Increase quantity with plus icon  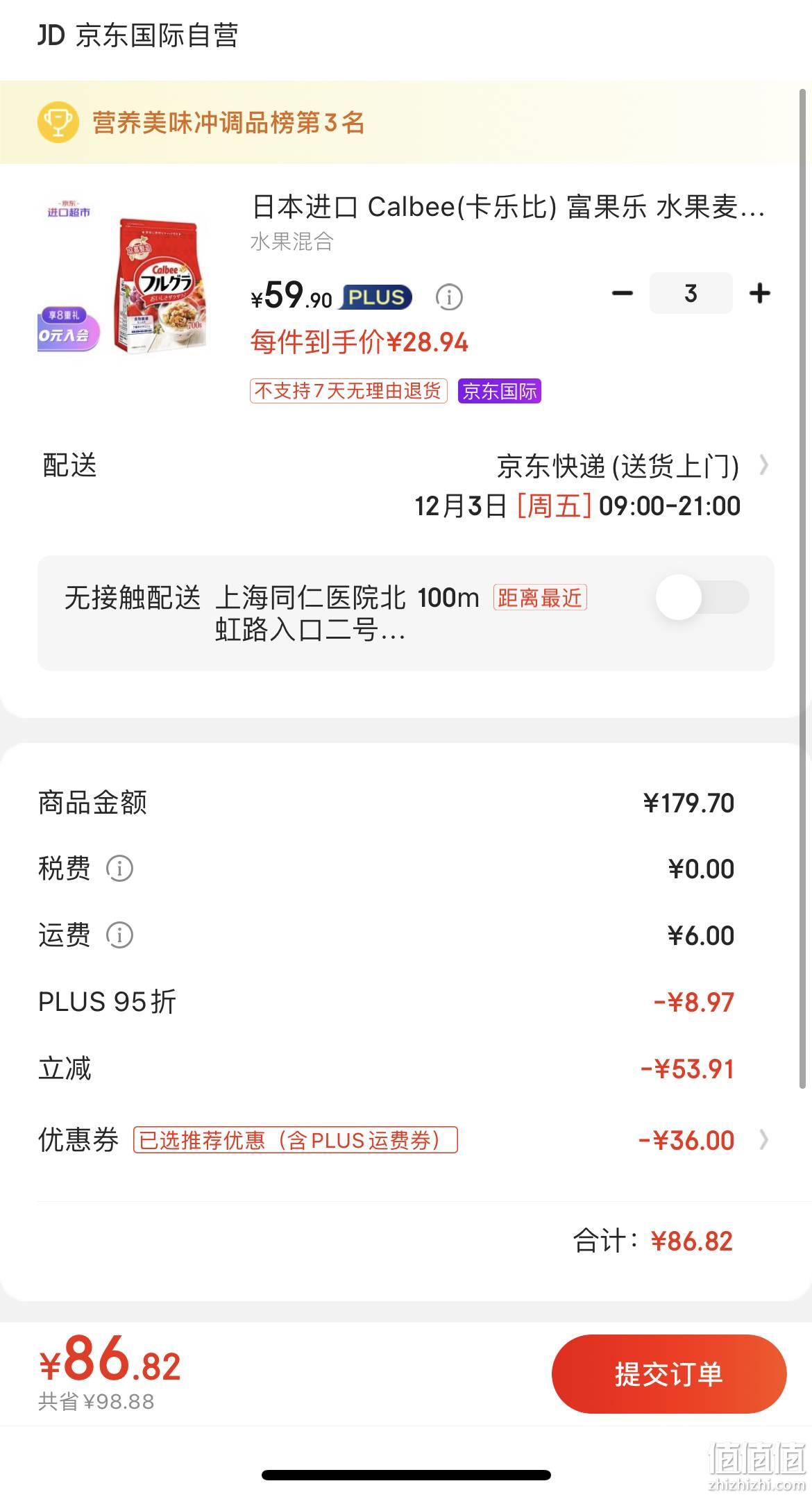pos(760,293)
